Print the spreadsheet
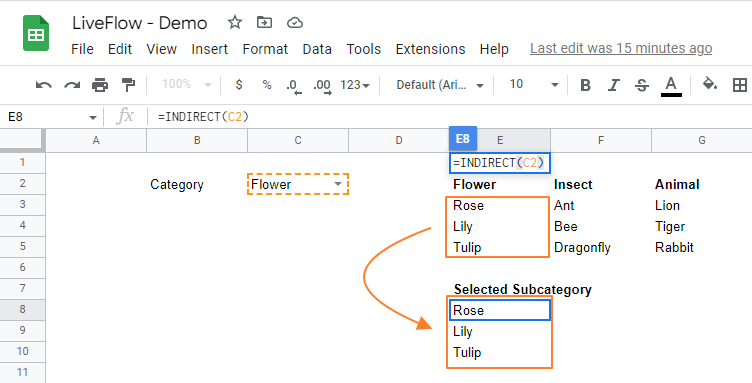This screenshot has width=752, height=383. tap(100, 85)
